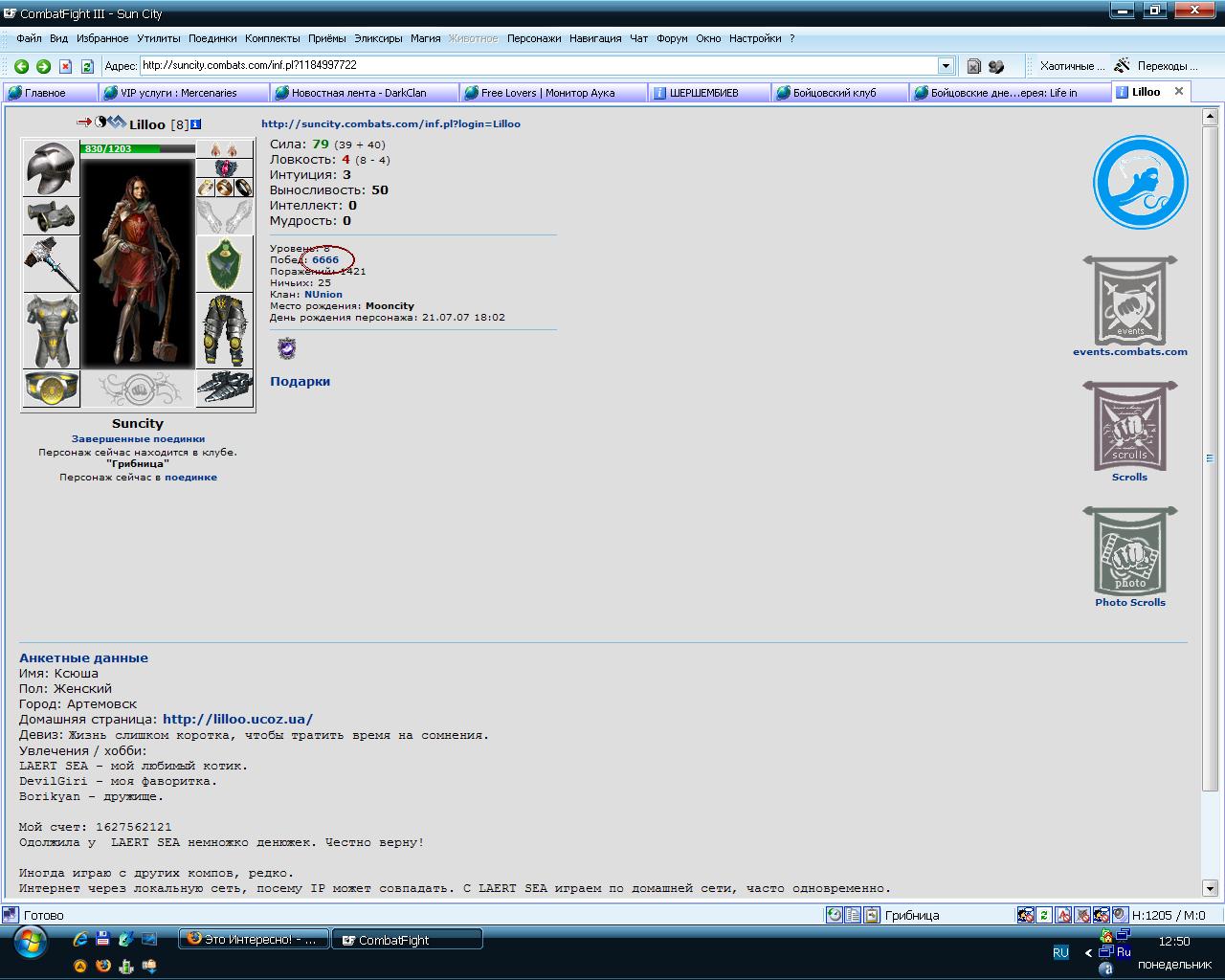Switch to Free Lovers | Монитор Аука tab
The height and width of the screenshot is (980, 1225).
tap(554, 92)
